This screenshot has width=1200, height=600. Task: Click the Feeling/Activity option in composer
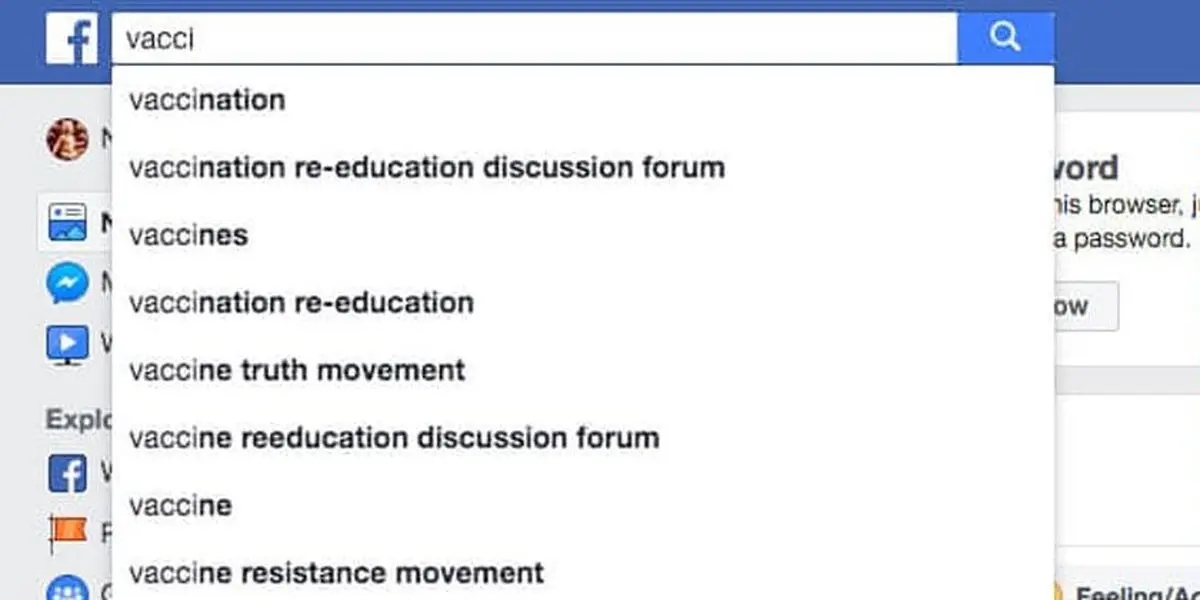tap(1128, 592)
